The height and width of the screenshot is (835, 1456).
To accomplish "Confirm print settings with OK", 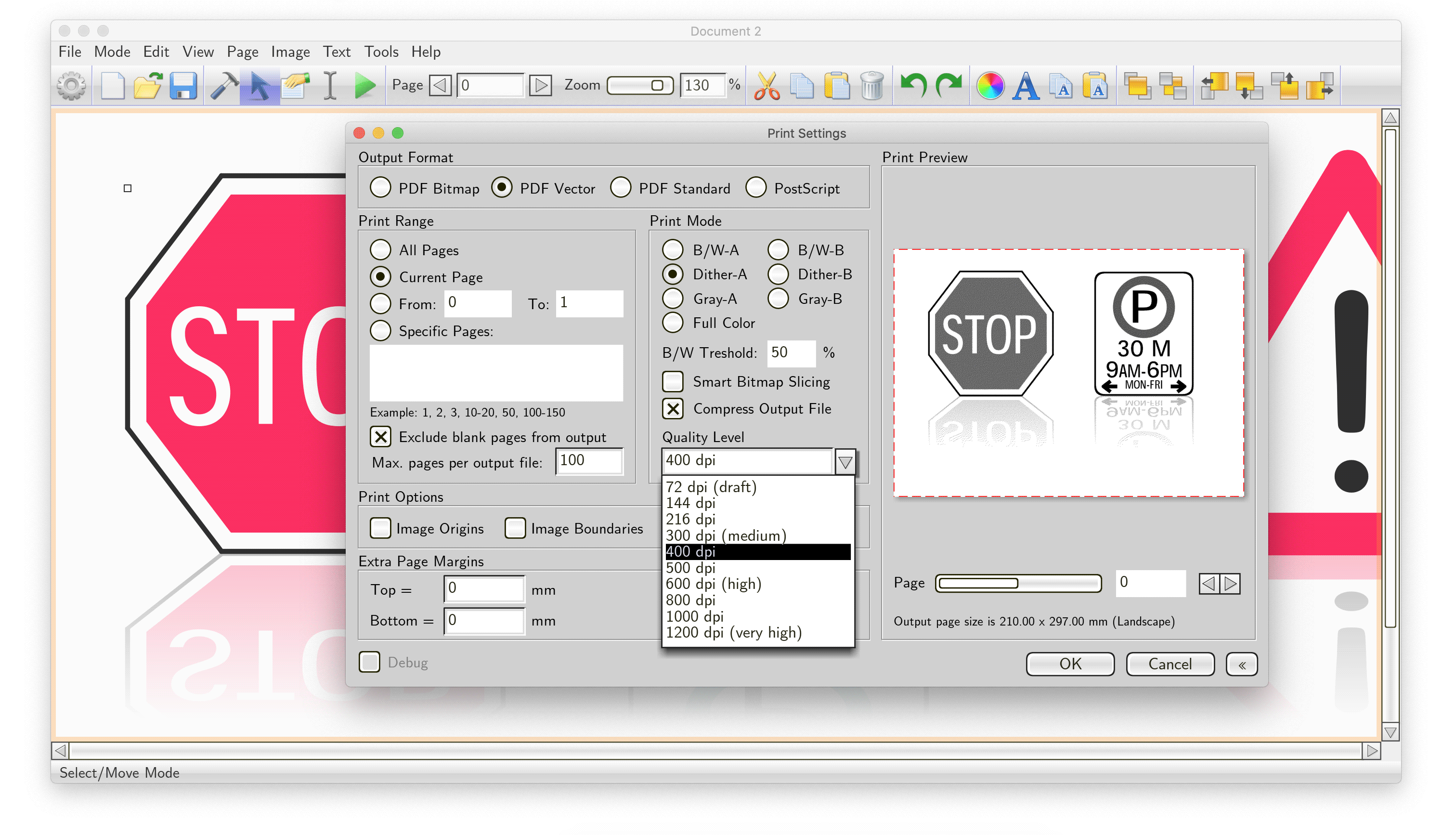I will (1070, 664).
